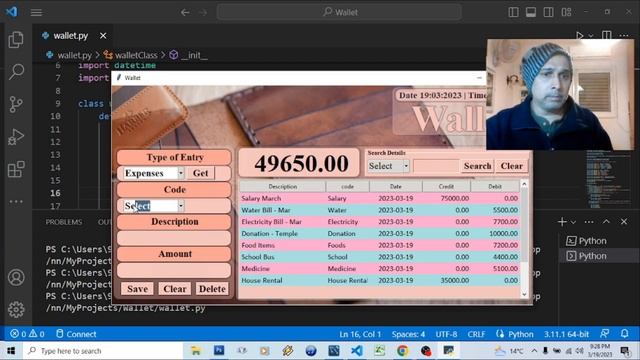The image size is (640, 360).
Task: Split the editor right
Action: click(607, 36)
